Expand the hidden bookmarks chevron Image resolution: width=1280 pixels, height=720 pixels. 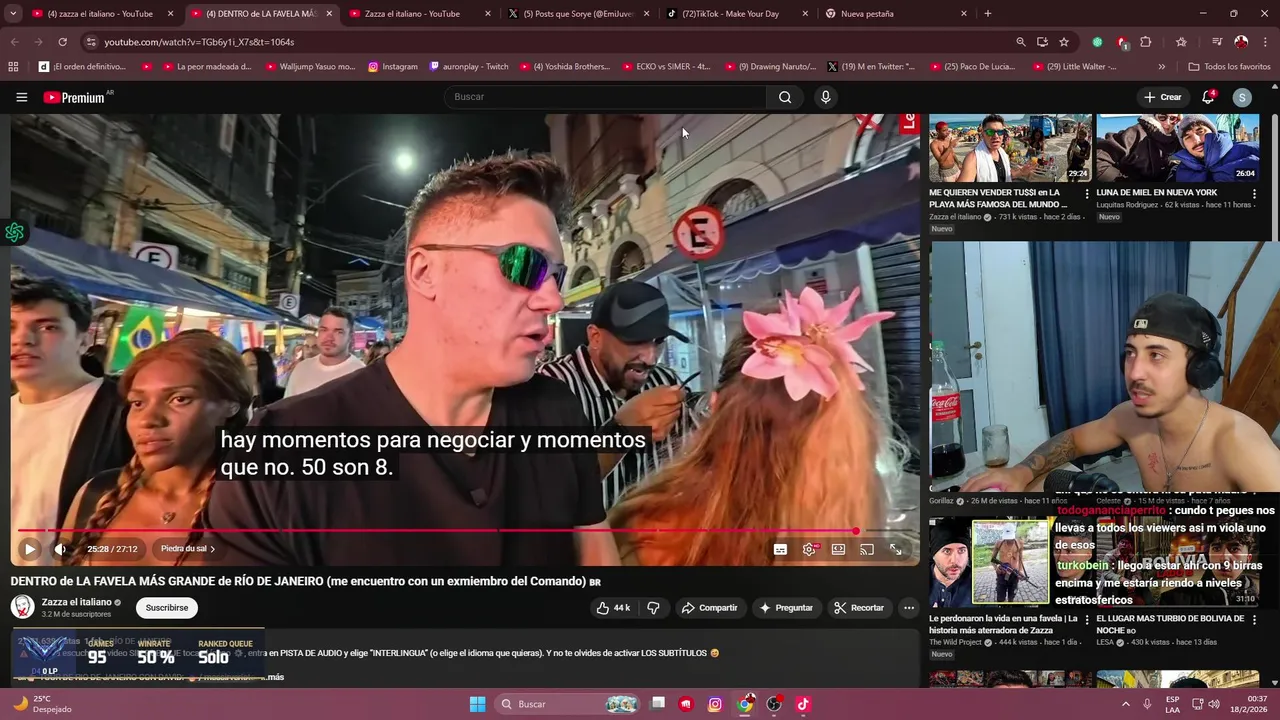(x=1161, y=67)
